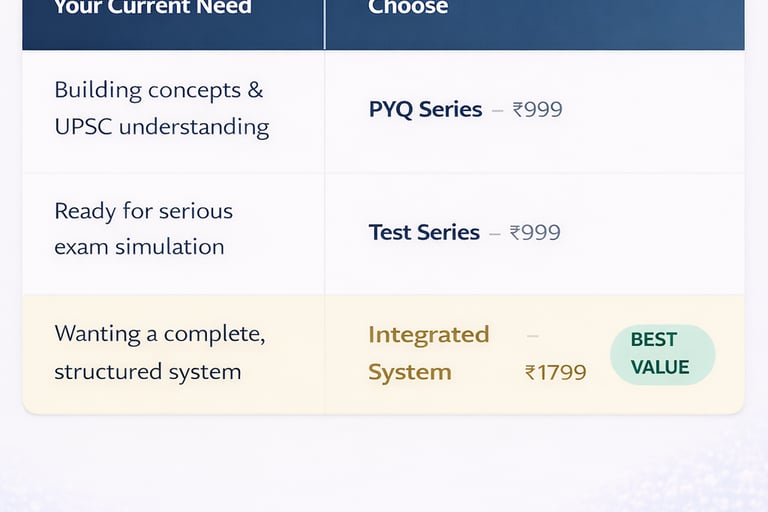
Task: Select the PYQ Series option
Action: pyautogui.click(x=425, y=110)
